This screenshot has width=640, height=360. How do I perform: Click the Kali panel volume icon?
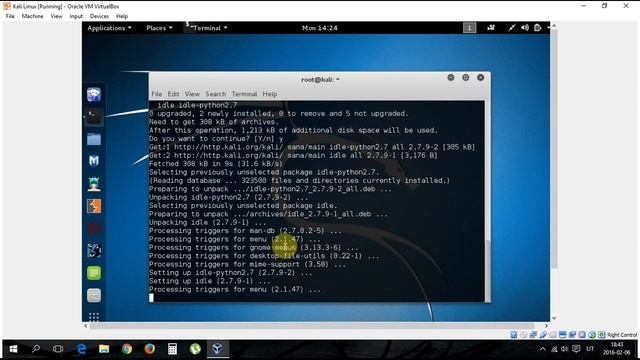[x=525, y=28]
